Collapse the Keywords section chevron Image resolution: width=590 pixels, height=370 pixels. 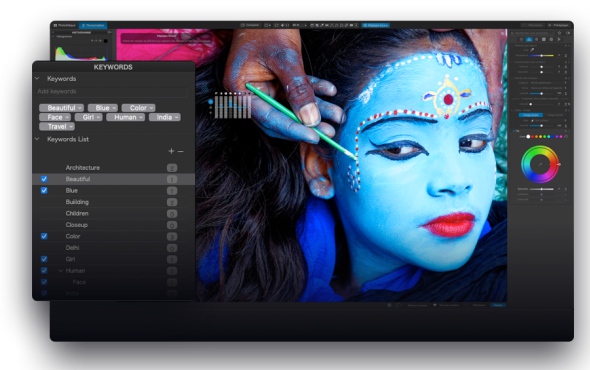[37, 78]
